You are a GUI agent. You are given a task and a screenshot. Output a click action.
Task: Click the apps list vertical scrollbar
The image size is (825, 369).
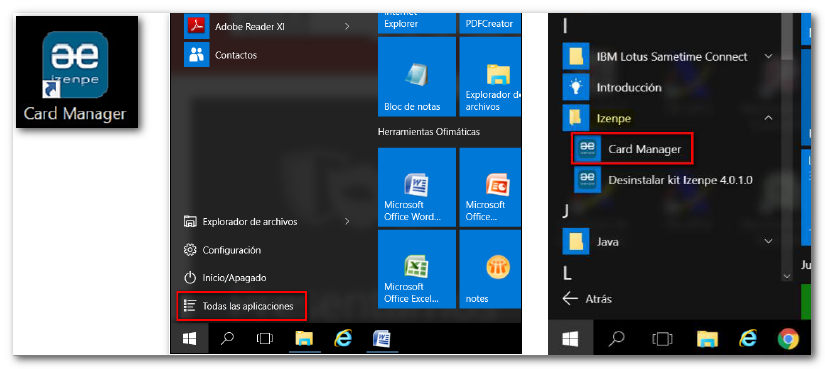click(x=787, y=37)
